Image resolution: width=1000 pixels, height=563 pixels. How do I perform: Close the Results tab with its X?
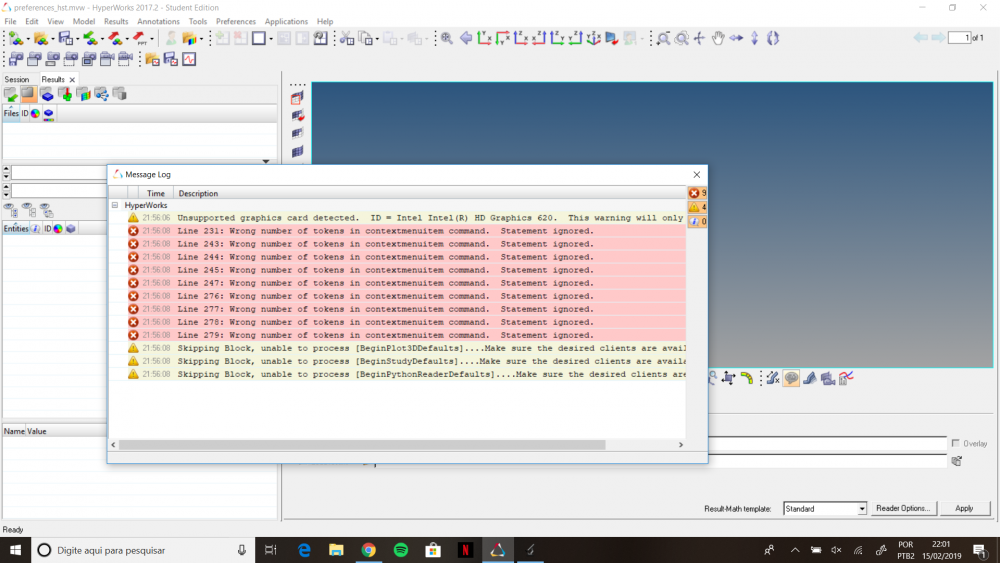coord(72,80)
